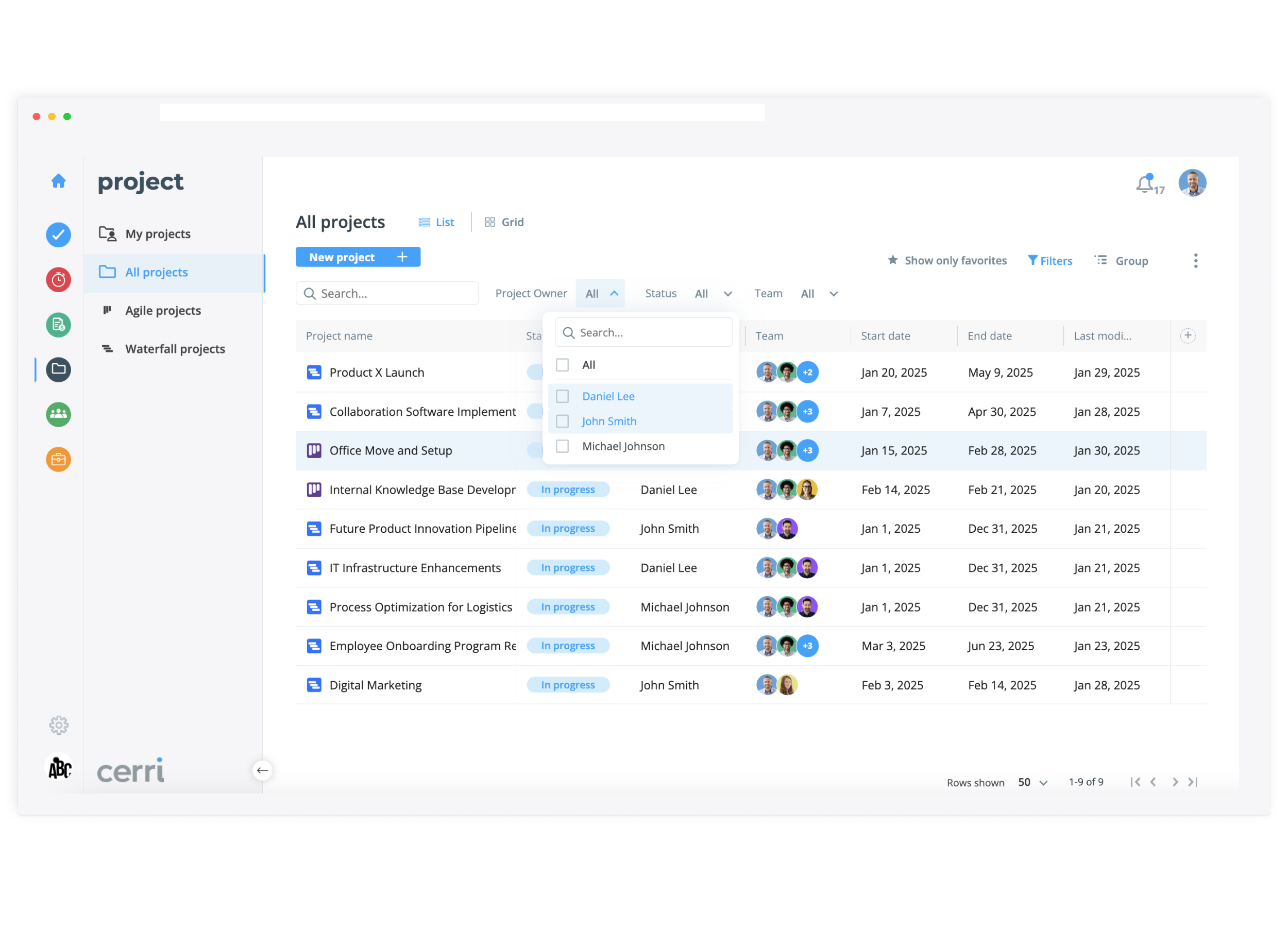Tick the All owners checkbox
The width and height of the screenshot is (1288, 945).
[563, 365]
